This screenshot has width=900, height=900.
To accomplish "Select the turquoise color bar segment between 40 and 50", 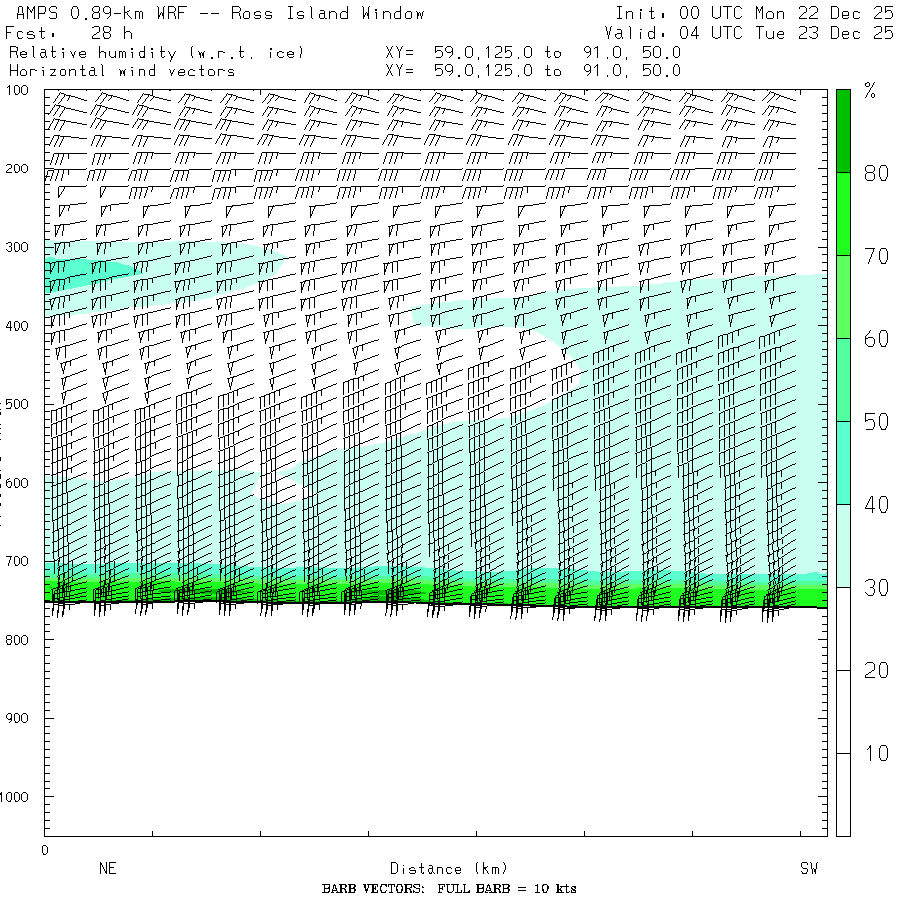I will (x=843, y=463).
